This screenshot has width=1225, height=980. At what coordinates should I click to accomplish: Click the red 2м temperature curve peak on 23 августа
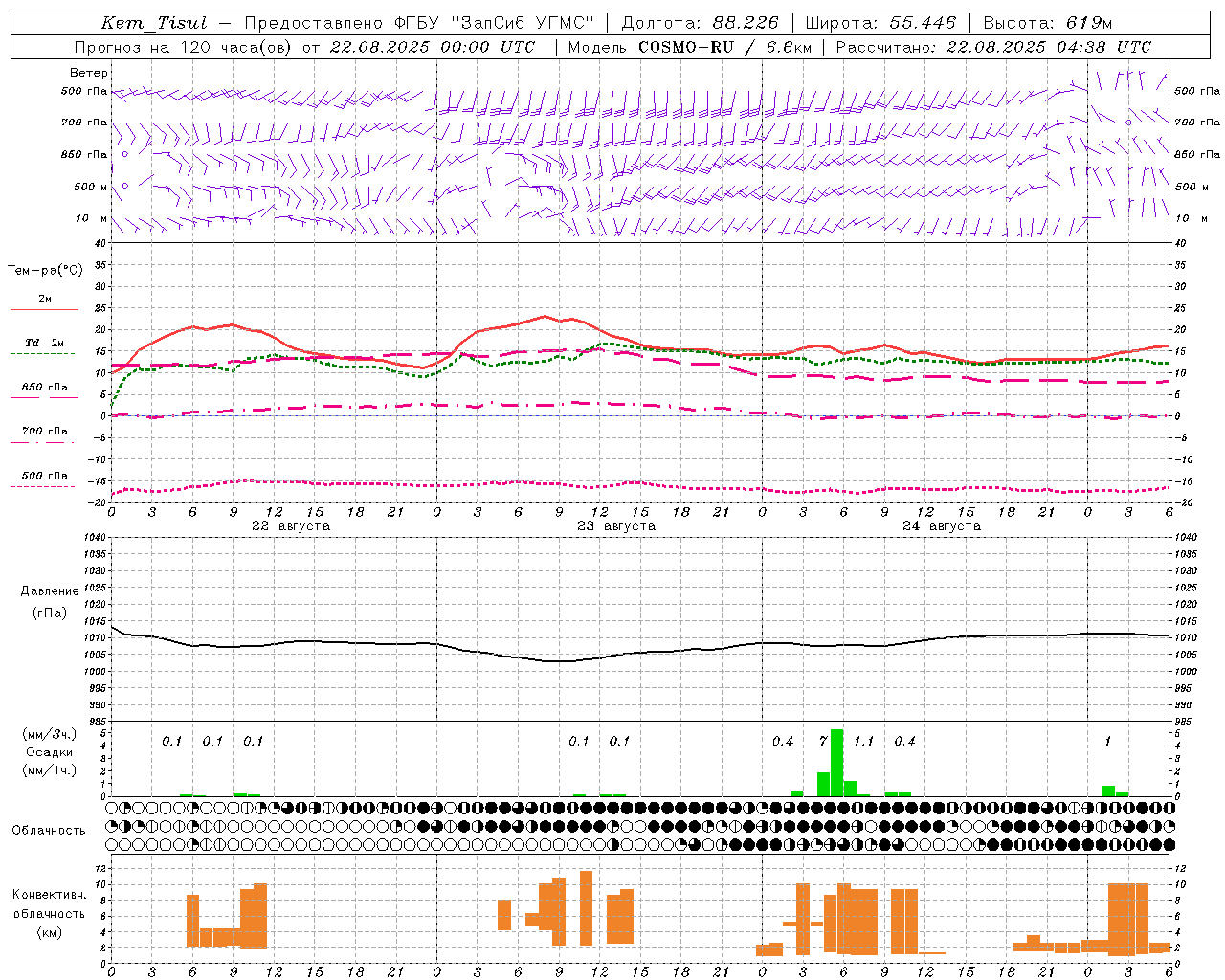click(x=546, y=316)
